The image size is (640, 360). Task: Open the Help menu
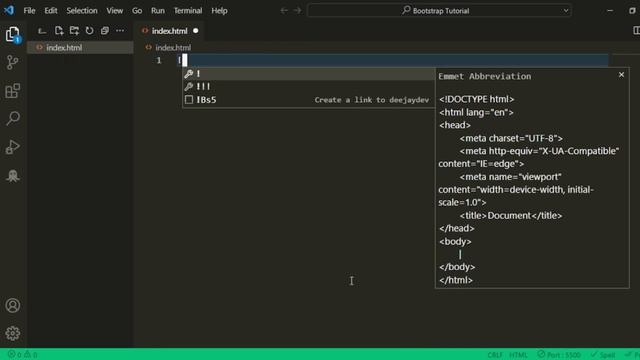click(219, 11)
